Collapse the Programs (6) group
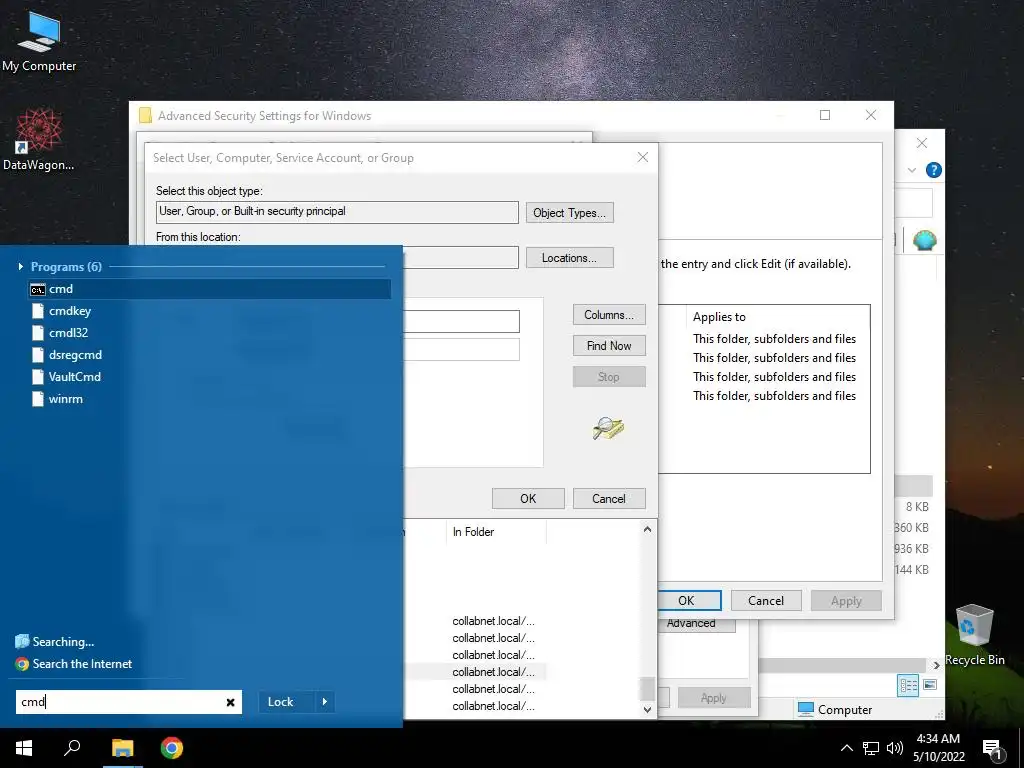The image size is (1024, 768). (21, 266)
